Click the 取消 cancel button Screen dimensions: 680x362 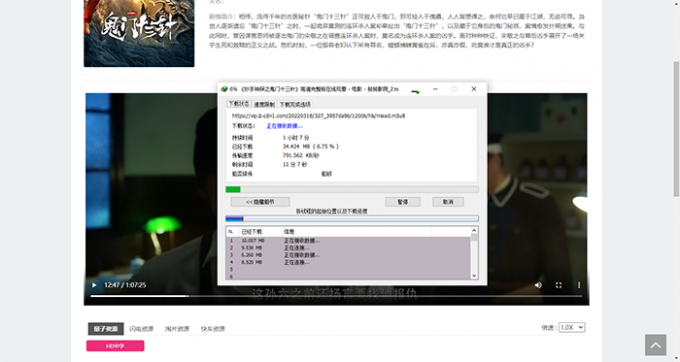pos(448,202)
